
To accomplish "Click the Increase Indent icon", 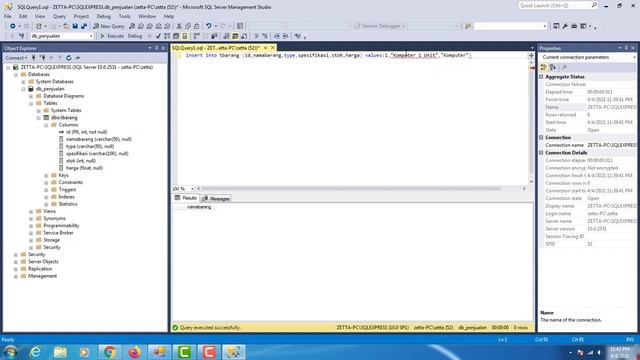I will pyautogui.click(x=286, y=36).
